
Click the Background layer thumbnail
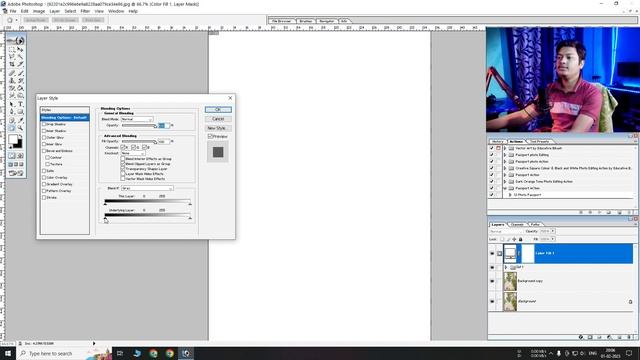510,301
